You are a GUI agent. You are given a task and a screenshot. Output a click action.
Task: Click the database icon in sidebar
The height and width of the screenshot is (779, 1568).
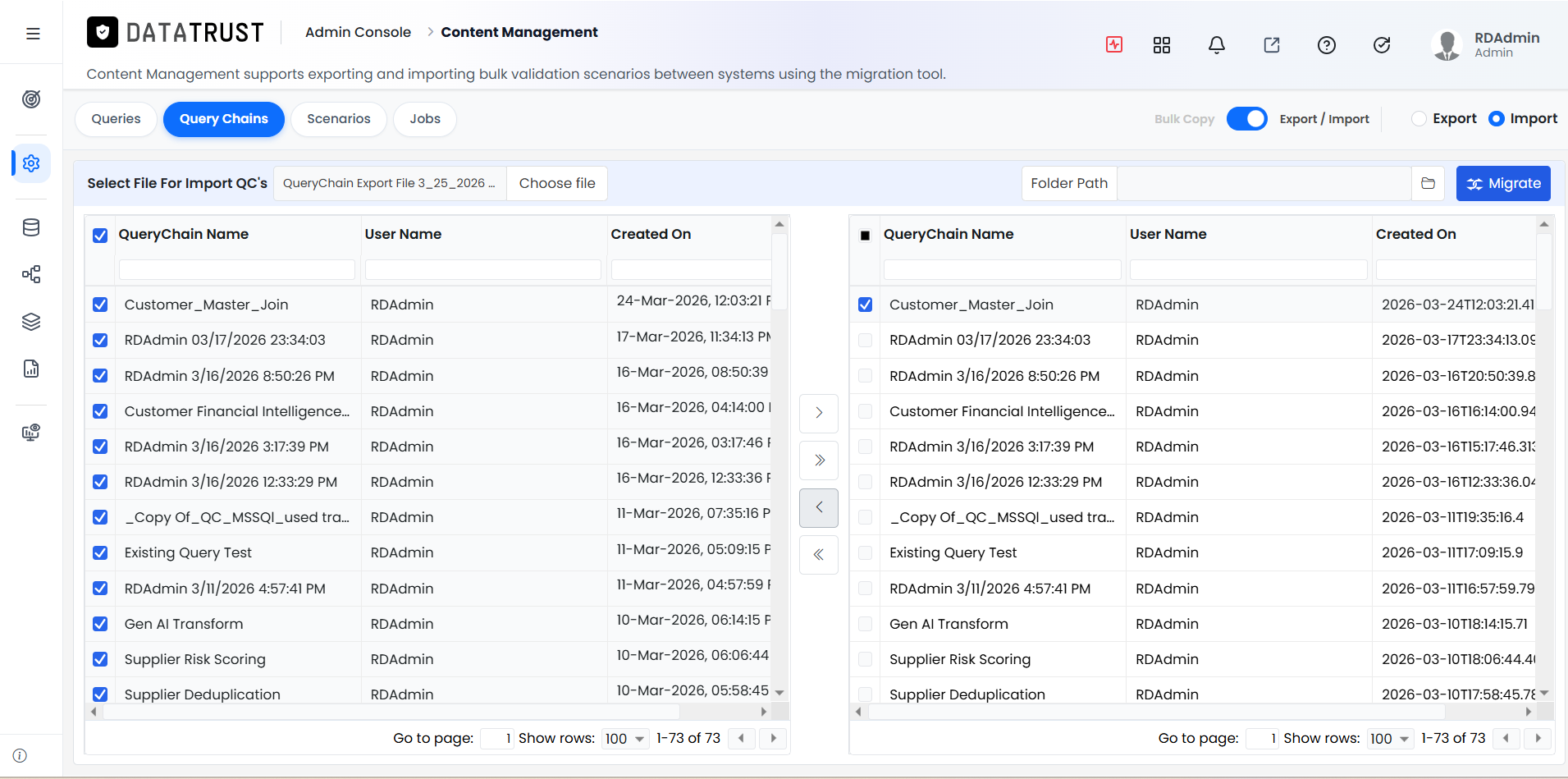click(x=31, y=227)
